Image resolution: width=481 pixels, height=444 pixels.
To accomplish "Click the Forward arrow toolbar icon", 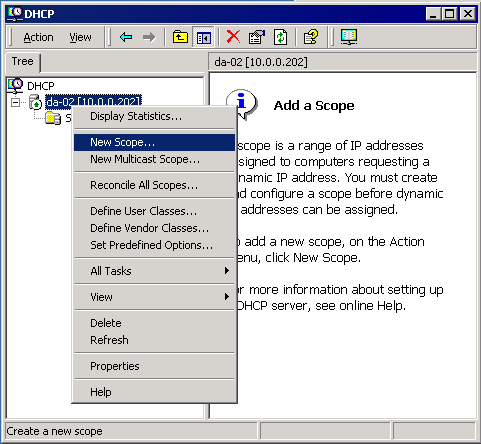I will pos(149,37).
